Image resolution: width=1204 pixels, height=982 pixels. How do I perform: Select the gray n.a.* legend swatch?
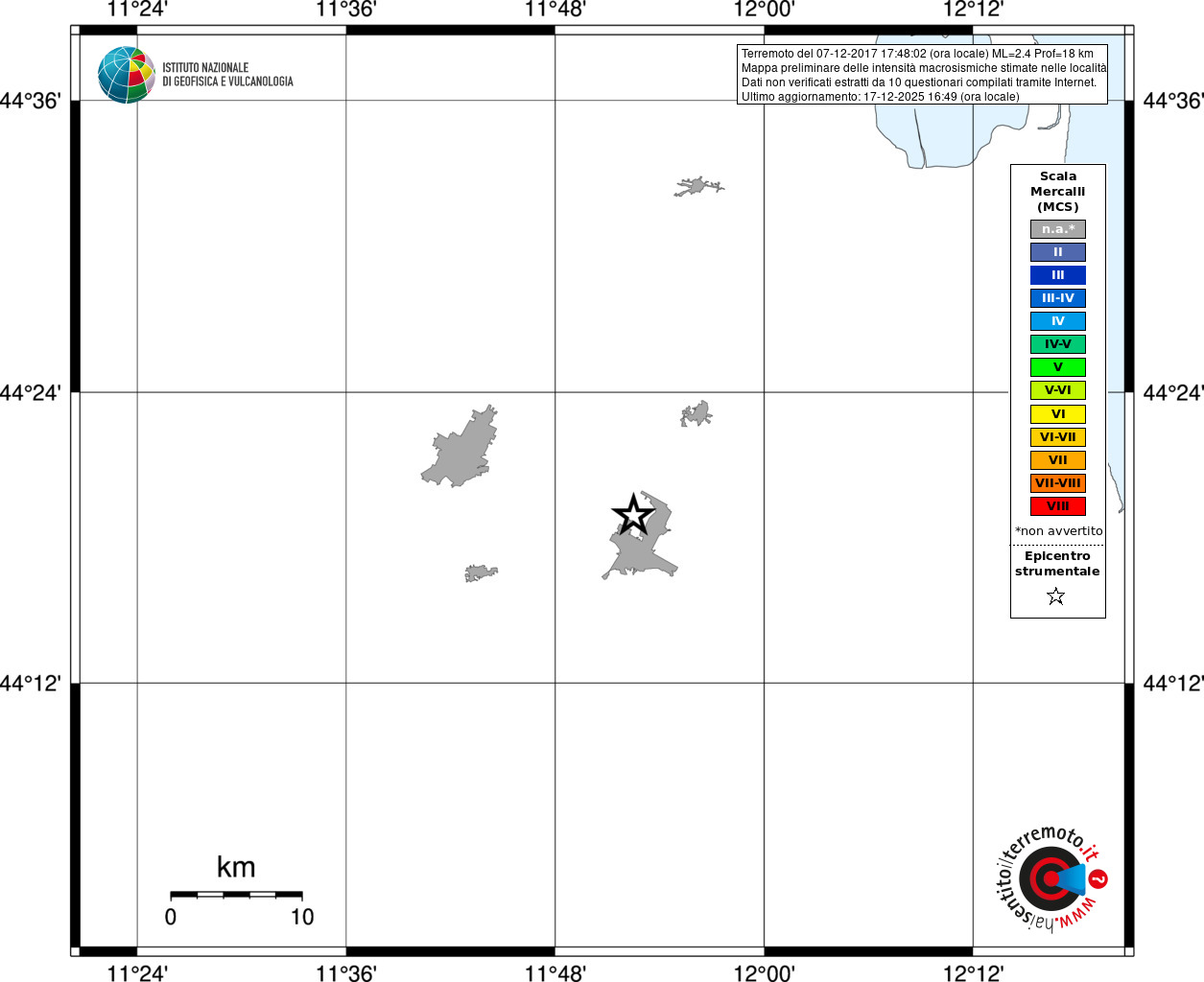(1058, 229)
